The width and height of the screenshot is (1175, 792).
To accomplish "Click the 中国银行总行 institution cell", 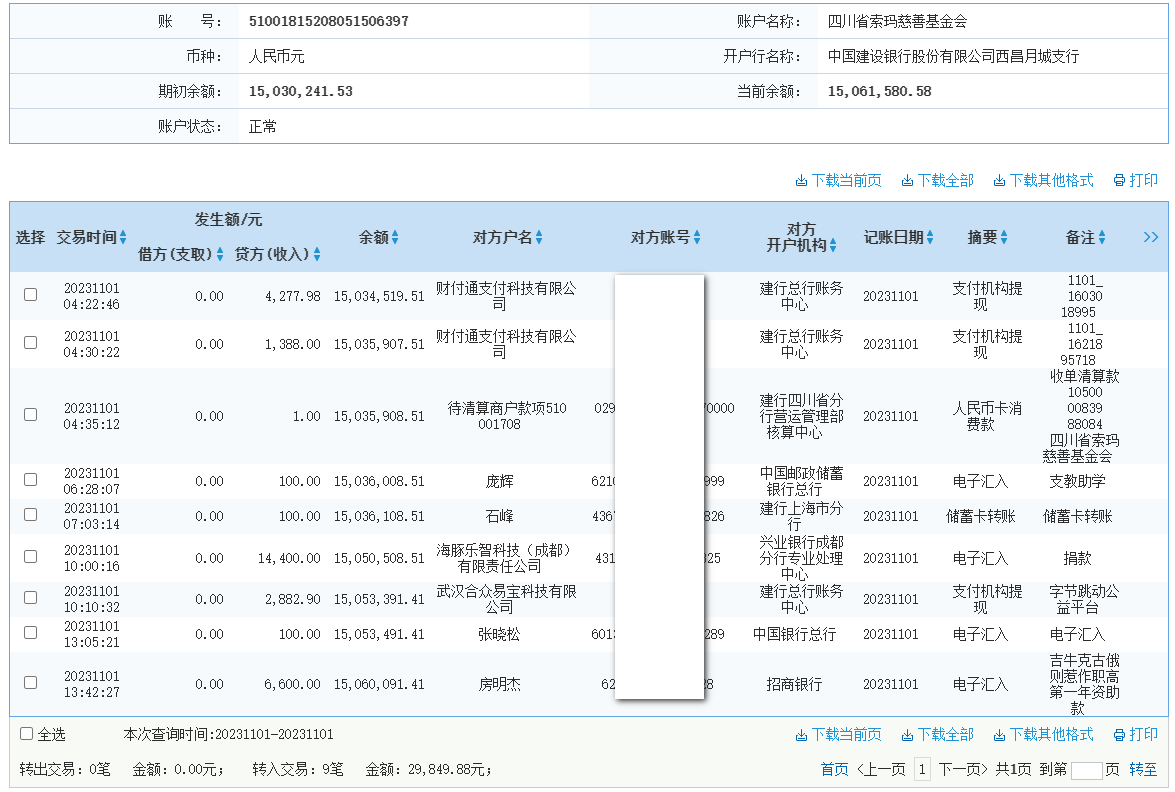I will pos(794,634).
